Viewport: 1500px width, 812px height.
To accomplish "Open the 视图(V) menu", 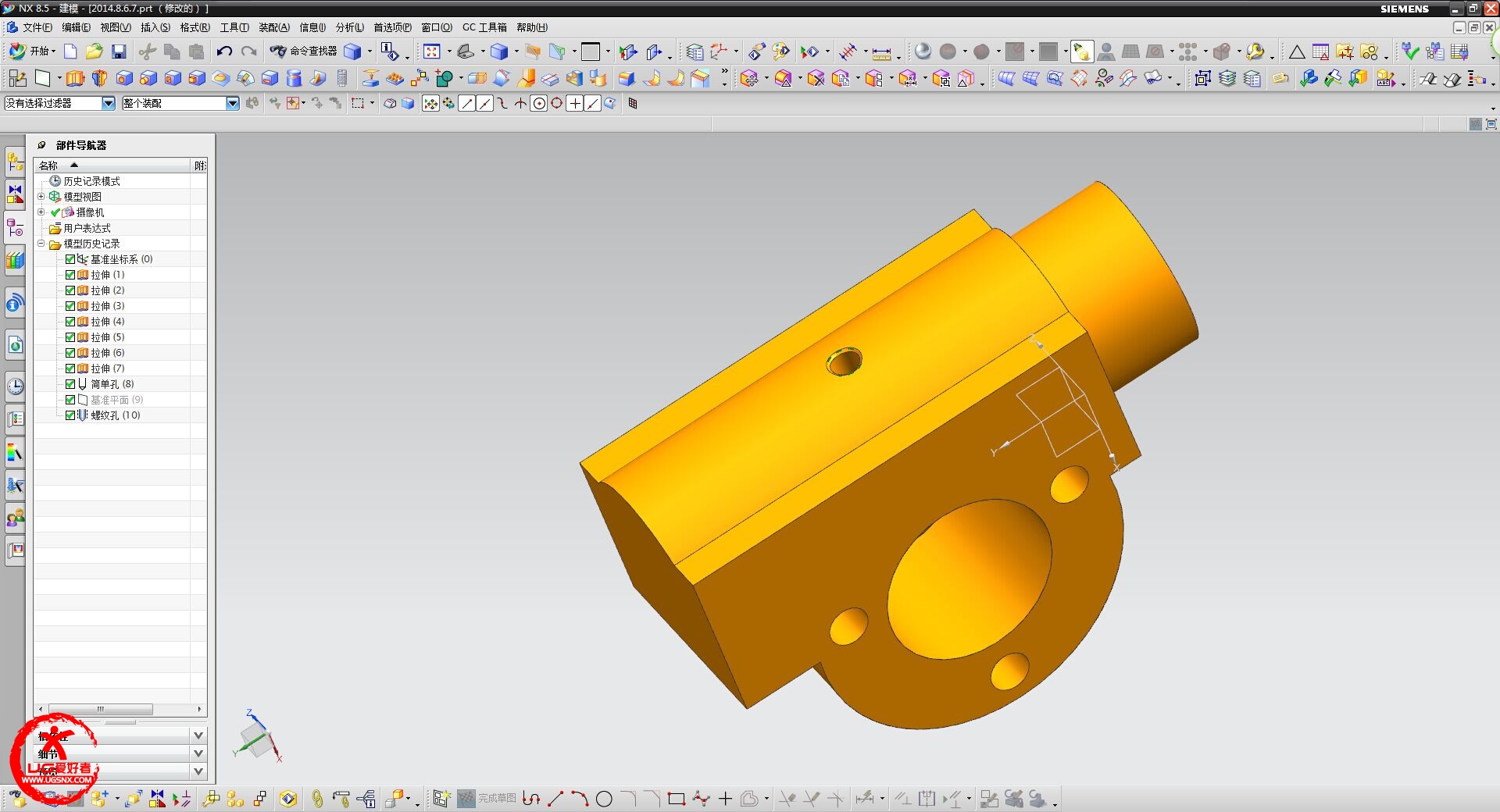I will (x=116, y=27).
